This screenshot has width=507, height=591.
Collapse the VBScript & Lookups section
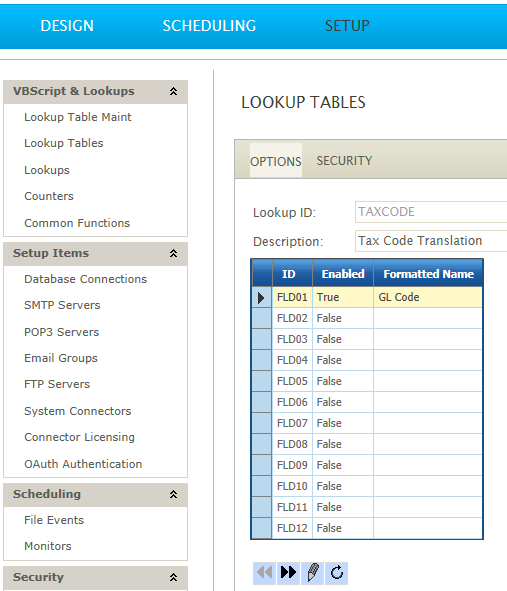[173, 91]
